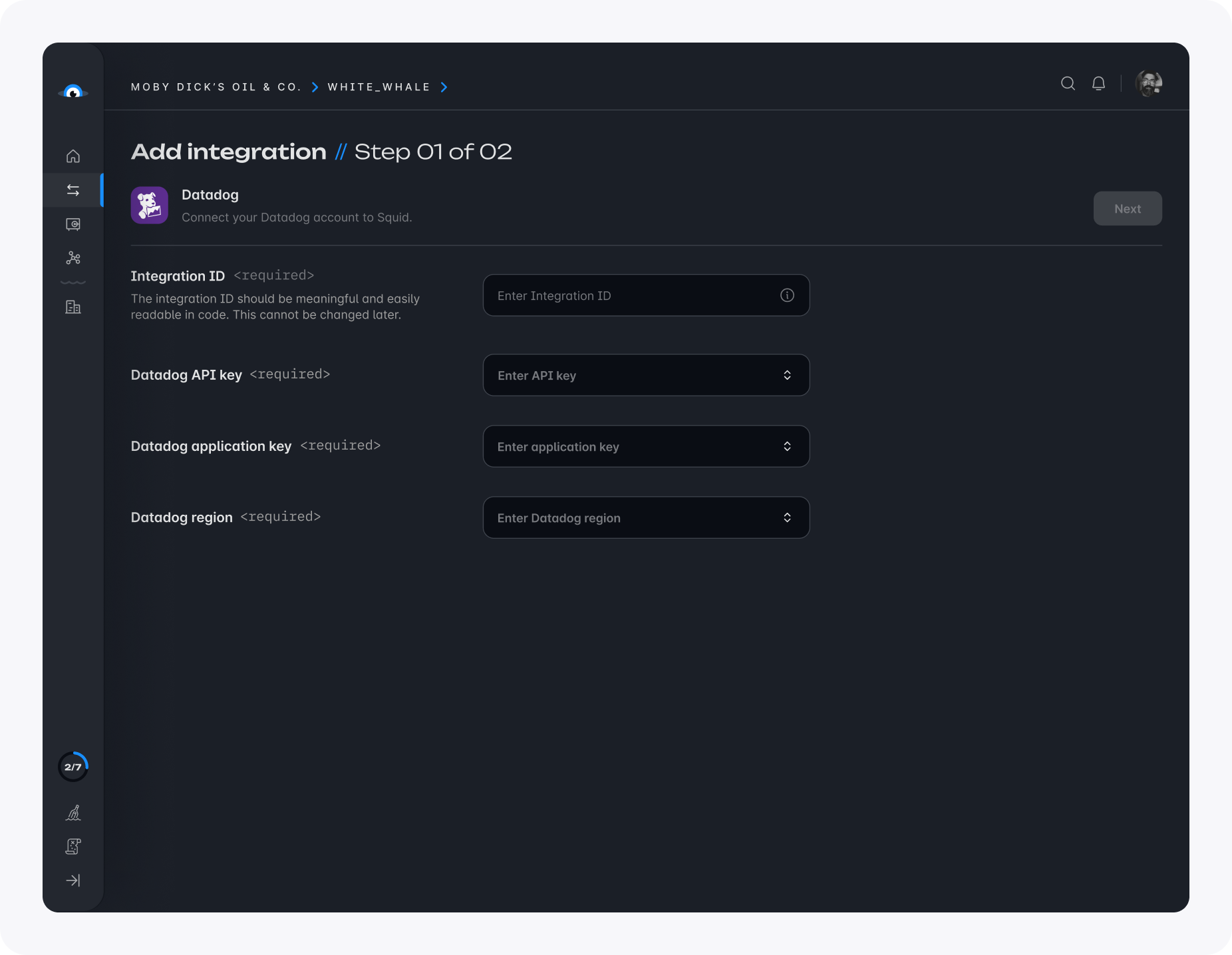Open the secrets vault icon in sidebar
Screen dimensions: 1232x955
point(73,224)
